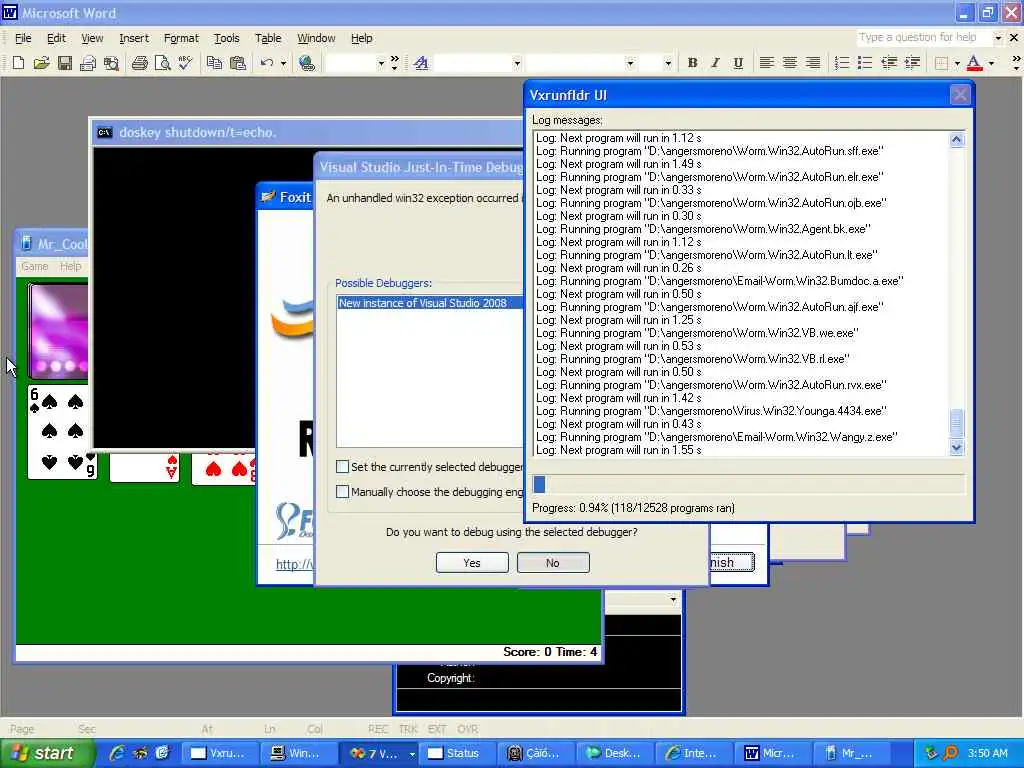Undo the last action in Word
This screenshot has height=768, width=1024.
coord(266,63)
